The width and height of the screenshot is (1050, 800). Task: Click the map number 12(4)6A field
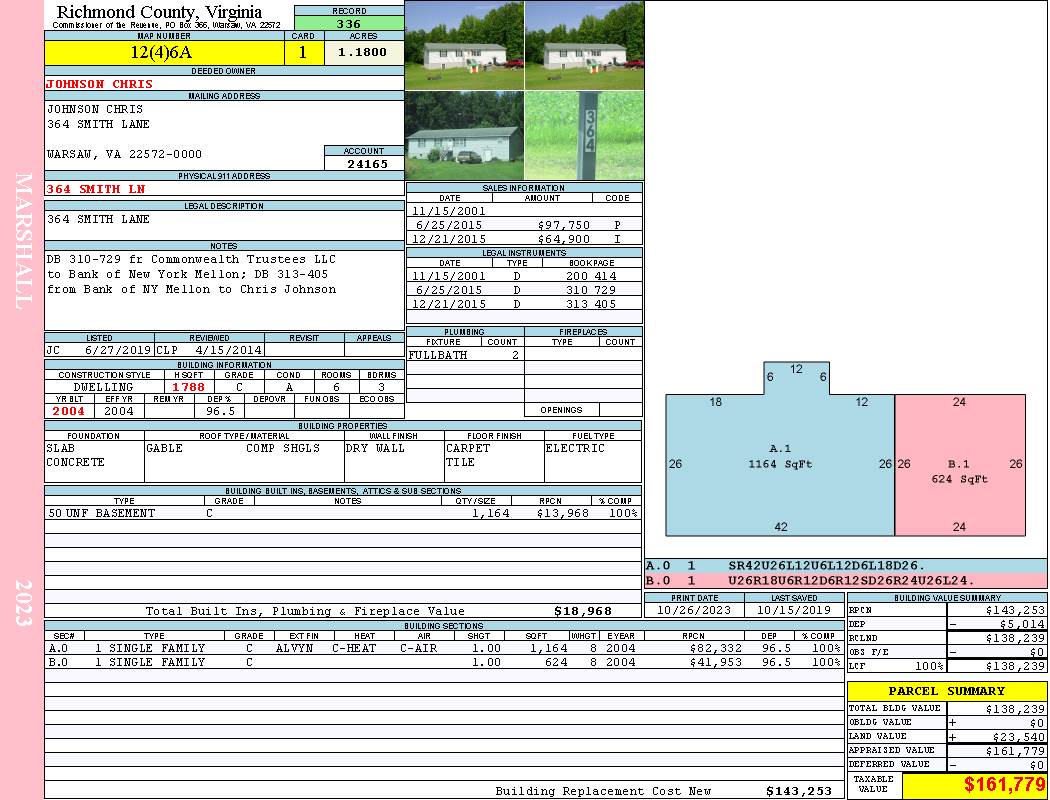pyautogui.click(x=164, y=52)
